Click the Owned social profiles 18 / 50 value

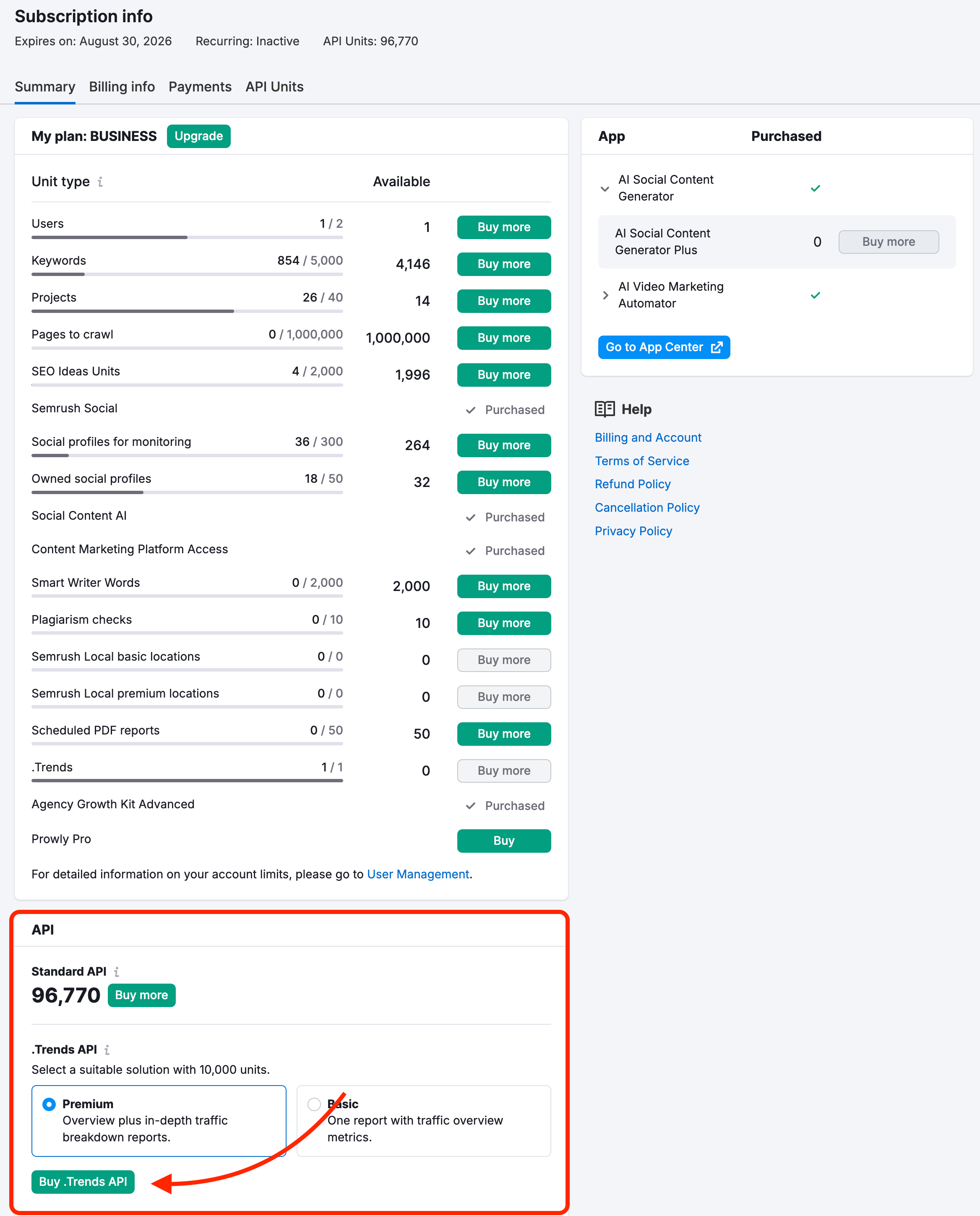pos(323,479)
